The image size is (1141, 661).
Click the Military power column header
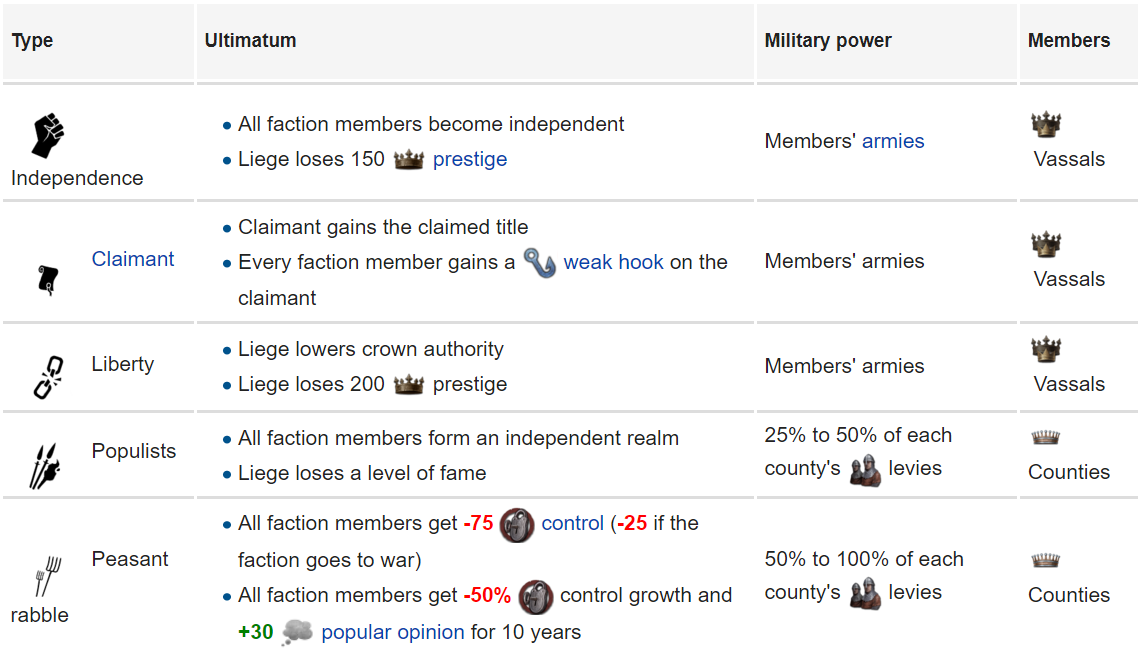(828, 41)
